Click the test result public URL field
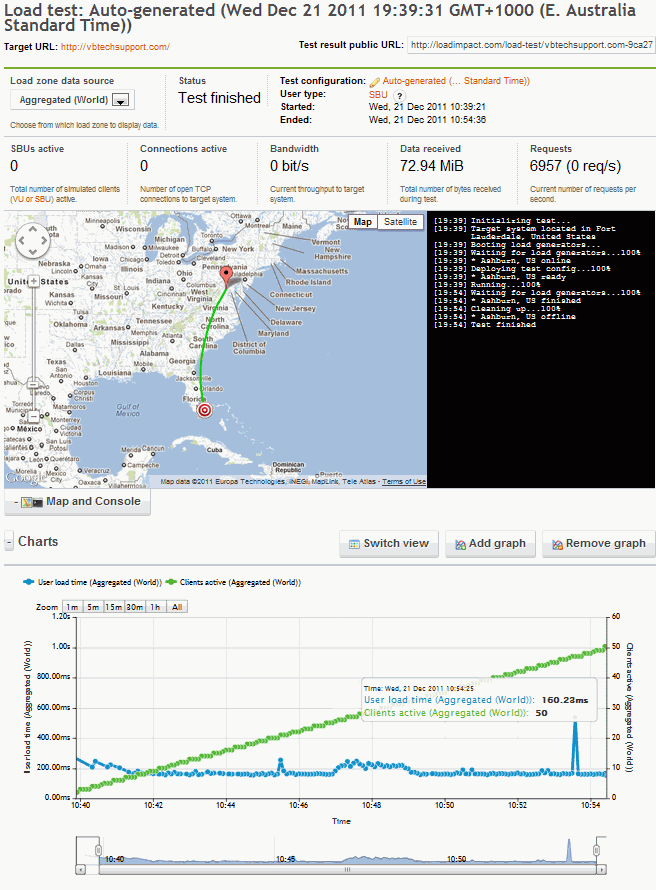The height and width of the screenshot is (890, 656). click(x=530, y=45)
